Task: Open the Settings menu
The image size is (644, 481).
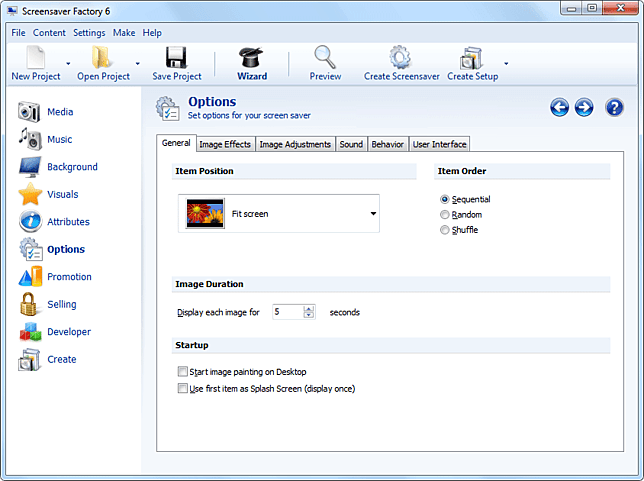Action: [x=89, y=33]
